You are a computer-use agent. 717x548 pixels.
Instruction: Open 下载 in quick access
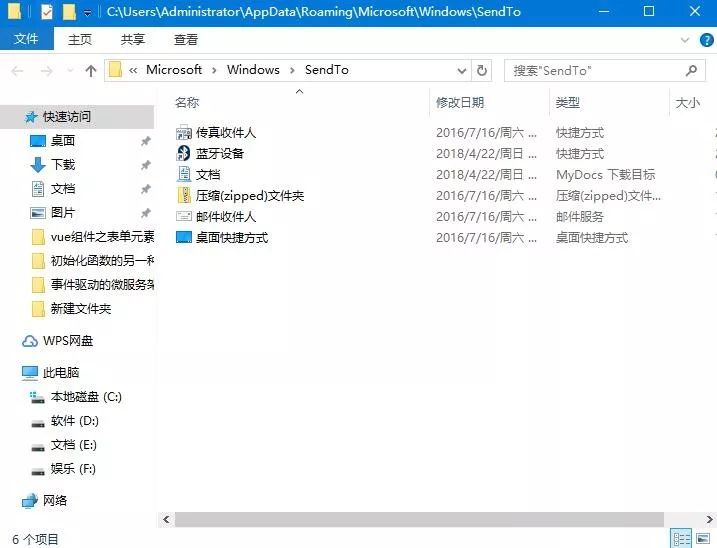[63, 164]
